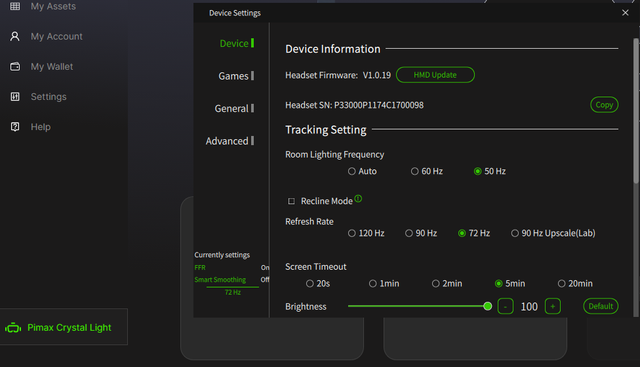
Task: Enable the Recline Mode checkbox
Action: [x=291, y=201]
